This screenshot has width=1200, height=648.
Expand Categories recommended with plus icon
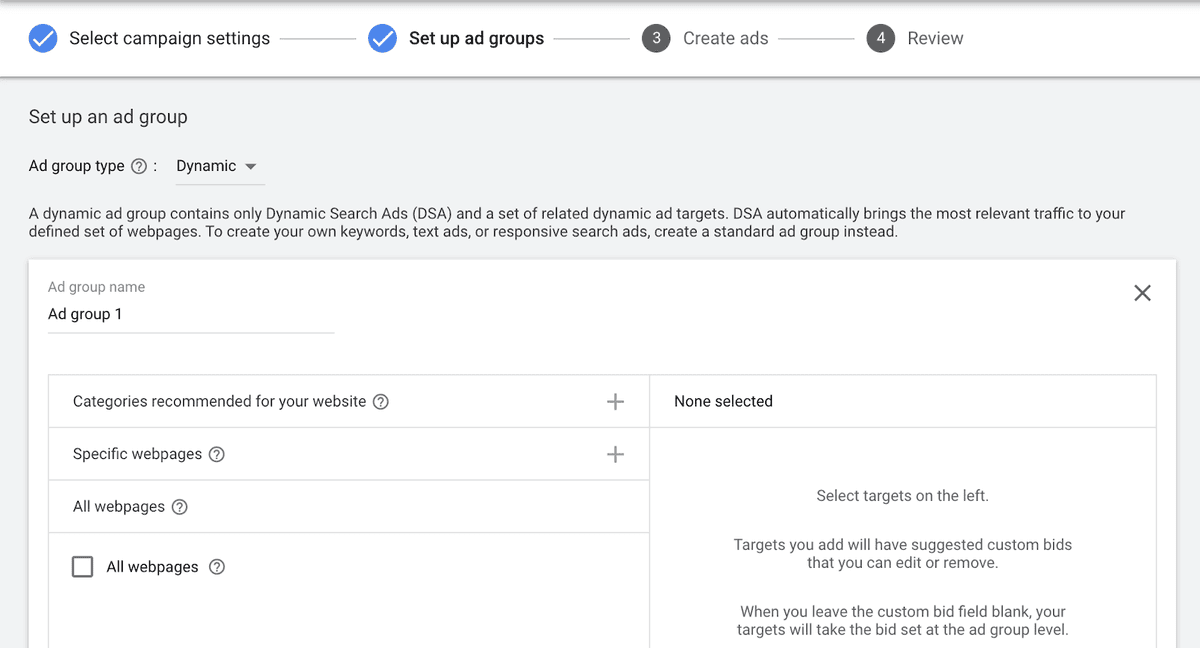point(615,402)
